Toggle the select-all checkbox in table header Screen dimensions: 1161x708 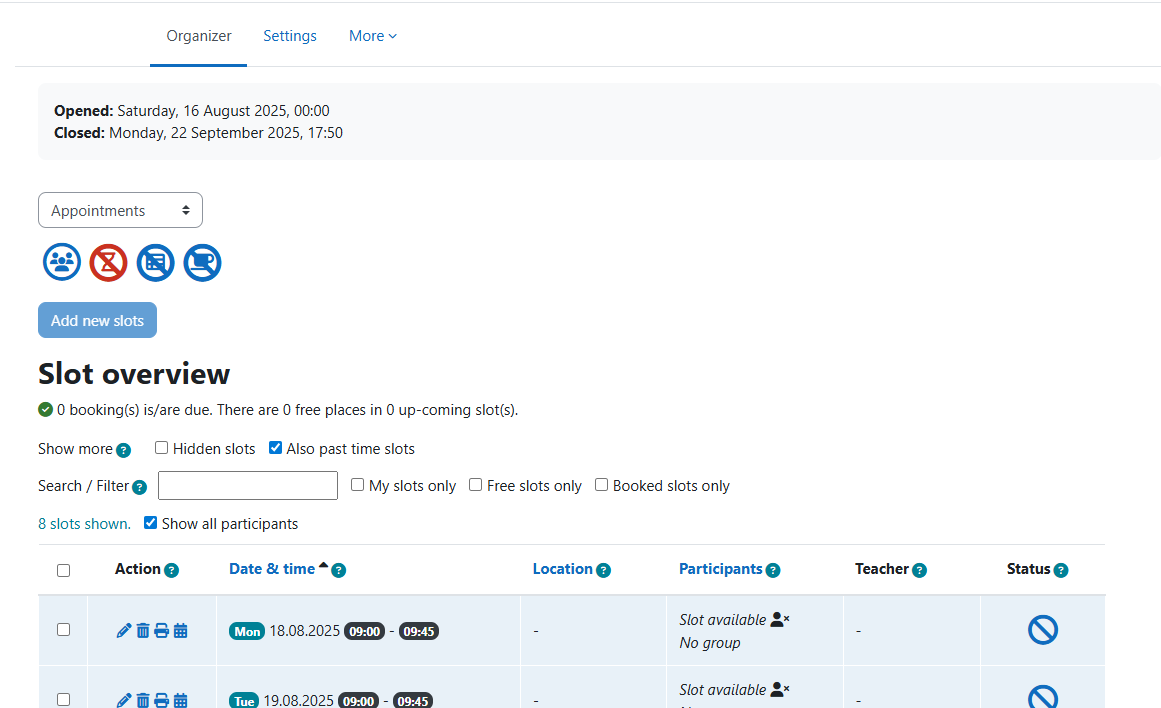pos(64,570)
